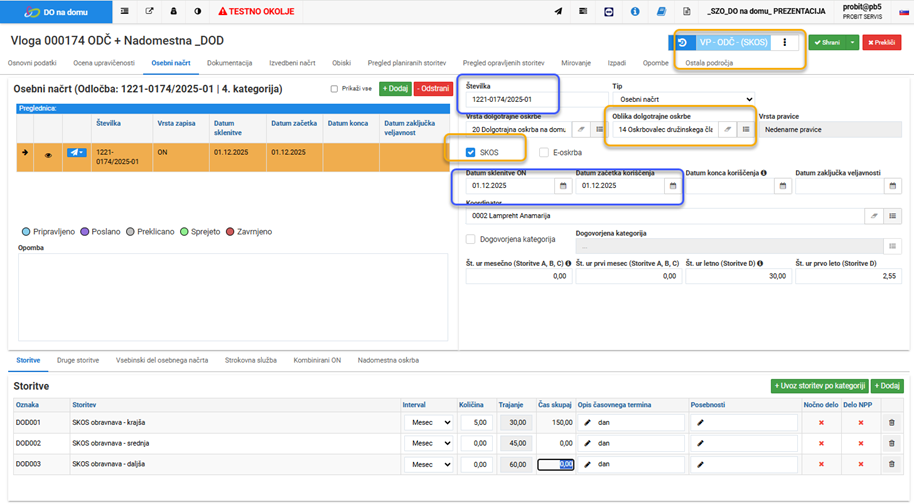Click the green Dodaj button above Preglednica
The image size is (914, 504).
point(395,89)
